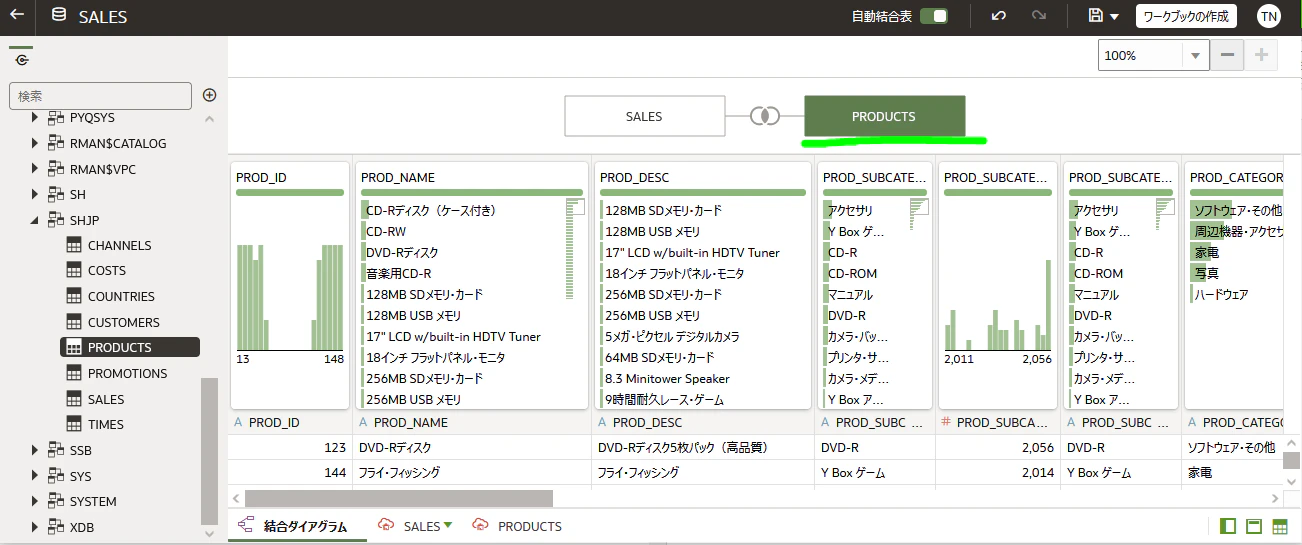The image size is (1302, 545).
Task: Expand the SSB schema
Action: point(35,450)
